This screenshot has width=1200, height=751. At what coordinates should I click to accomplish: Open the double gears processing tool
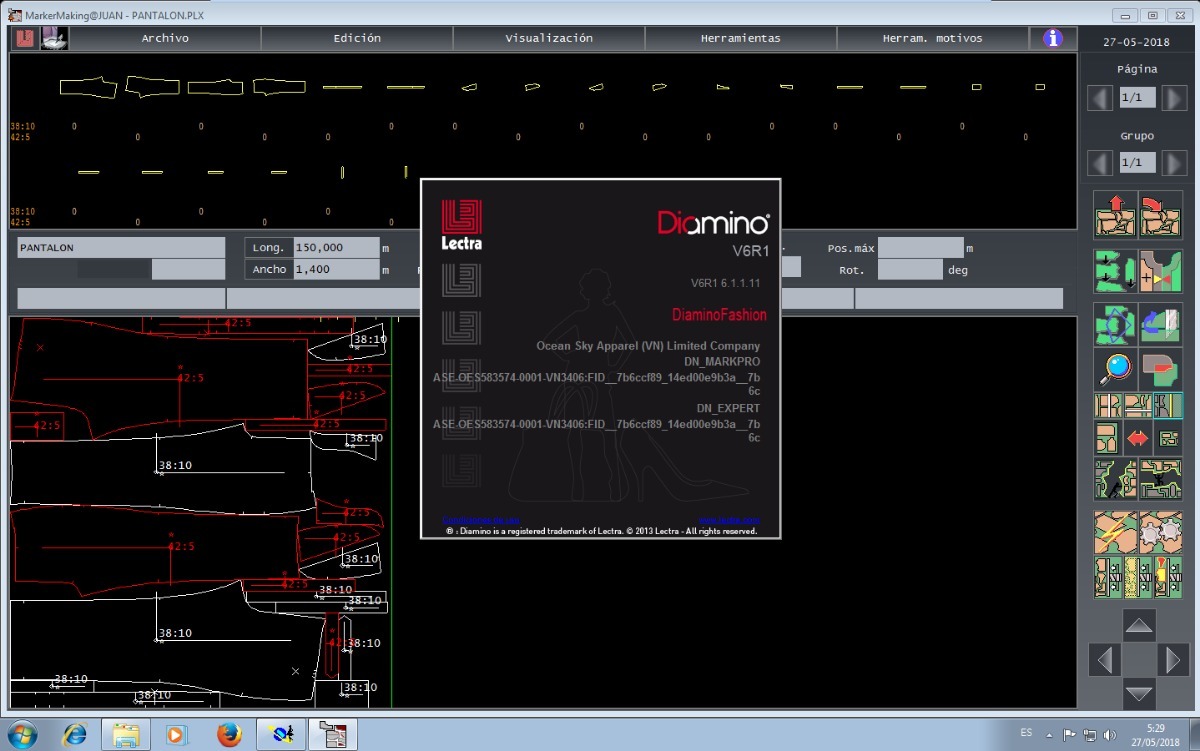pos(1160,533)
